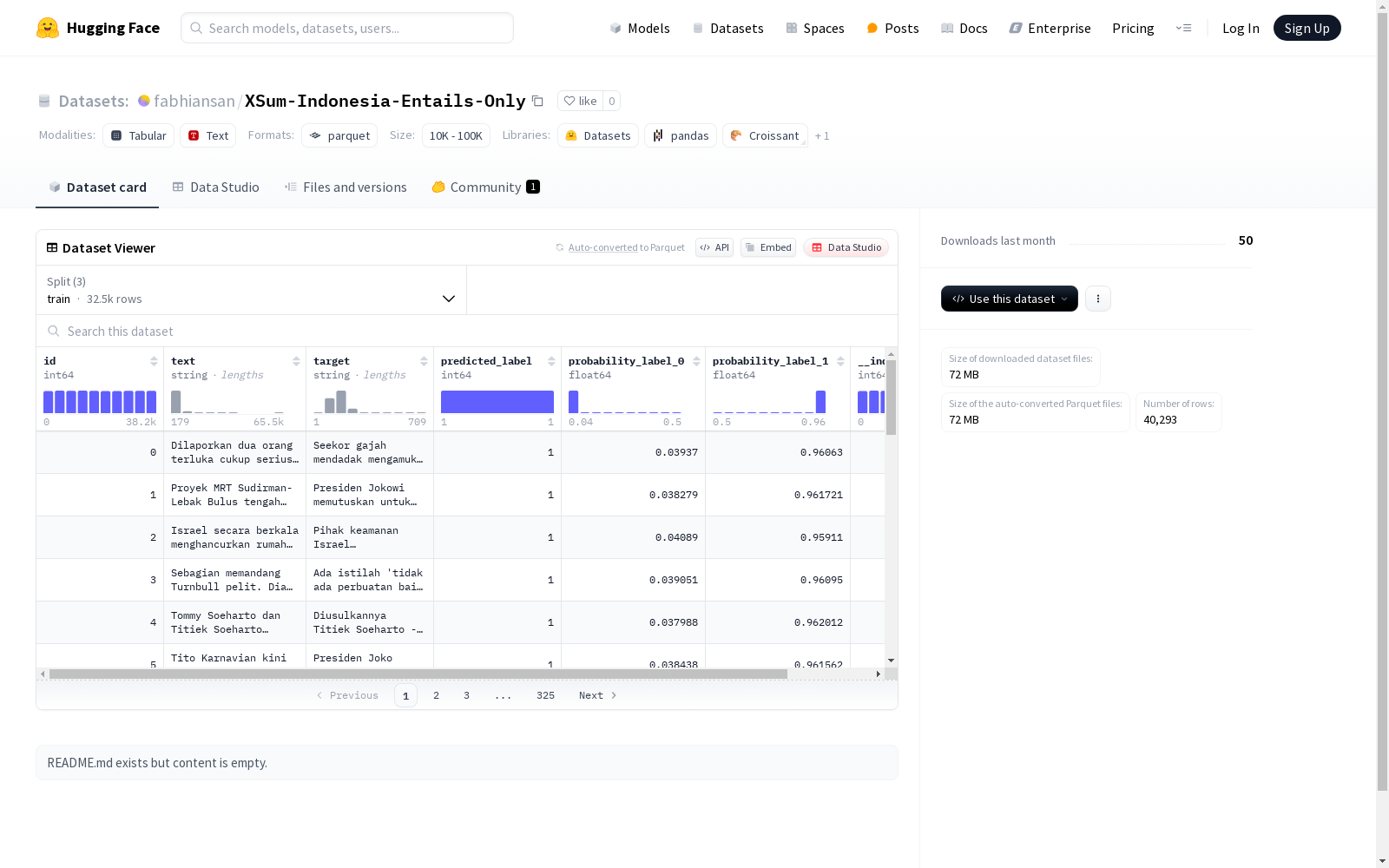Screen dimensions: 1389x868
Task: Click the Next page button
Action: 598,695
